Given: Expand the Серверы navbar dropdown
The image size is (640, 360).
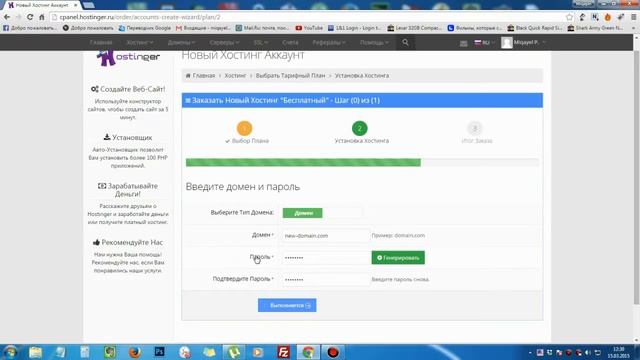Looking at the screenshot, I should click(x=224, y=42).
